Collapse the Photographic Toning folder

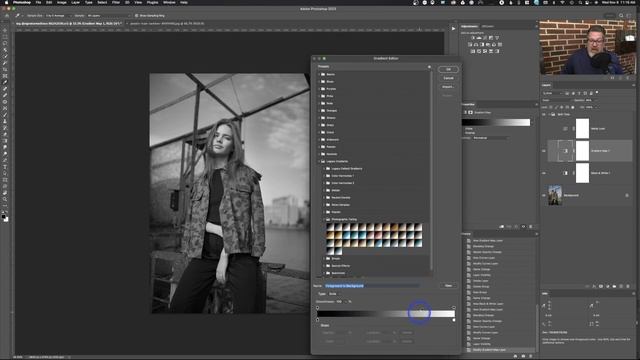tap(324, 220)
